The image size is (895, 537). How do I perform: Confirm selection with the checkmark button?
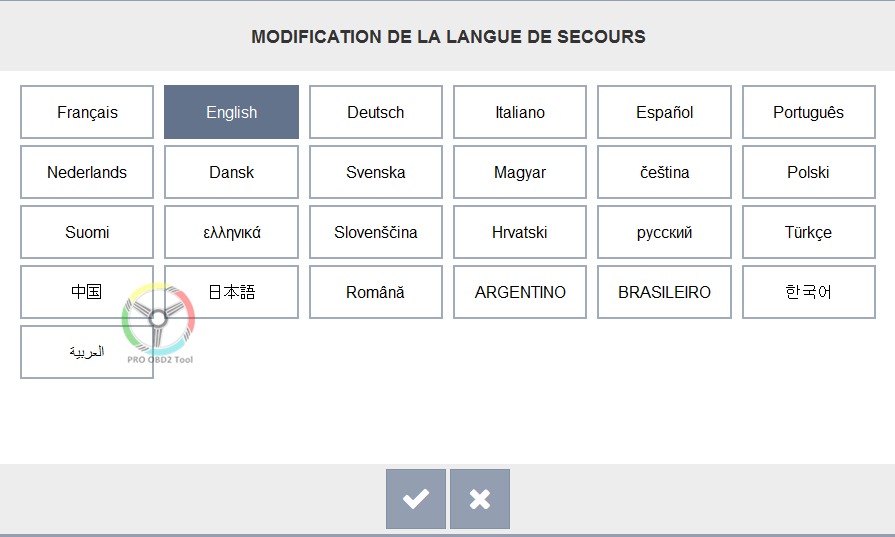[416, 499]
